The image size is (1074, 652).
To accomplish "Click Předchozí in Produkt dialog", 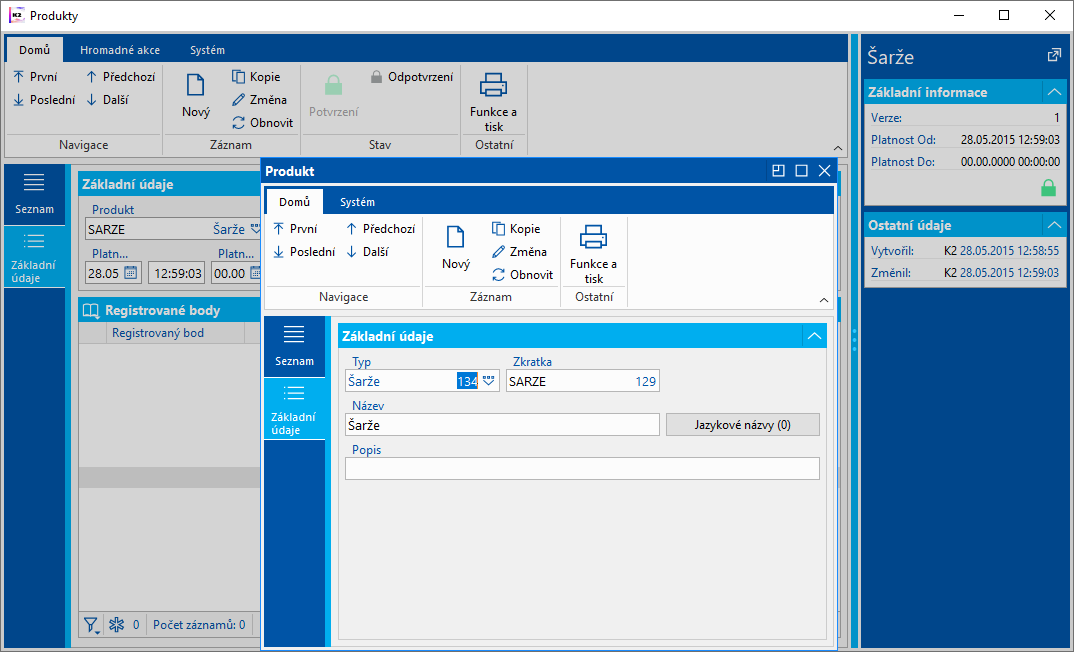I will pyautogui.click(x=380, y=229).
